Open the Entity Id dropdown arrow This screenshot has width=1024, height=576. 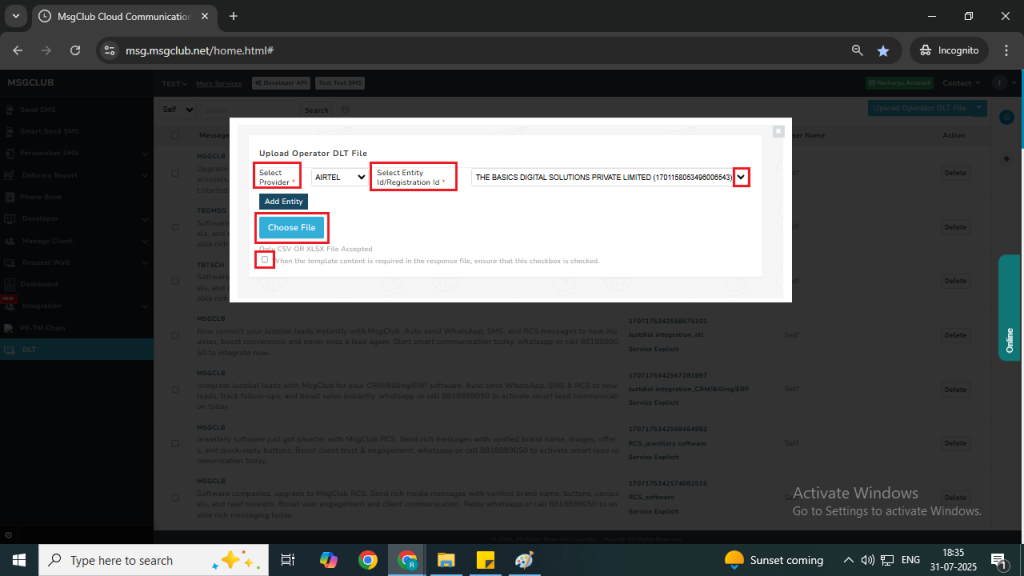click(741, 177)
